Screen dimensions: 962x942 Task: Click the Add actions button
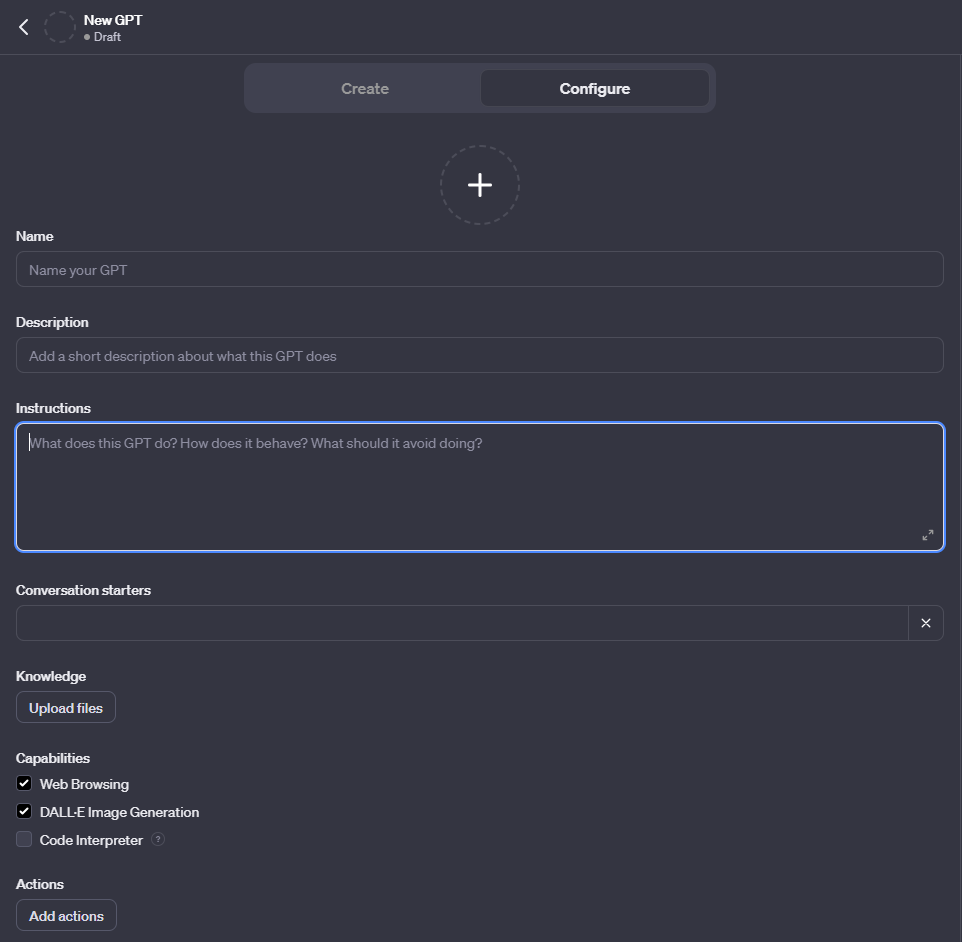(66, 916)
